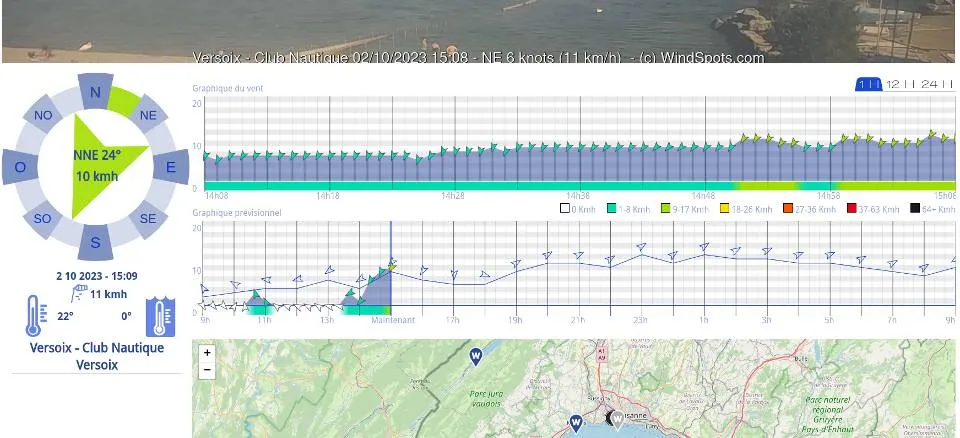The image size is (960, 438).
Task: Click the '10 kmh' reading inside the compass
Action: (97, 177)
